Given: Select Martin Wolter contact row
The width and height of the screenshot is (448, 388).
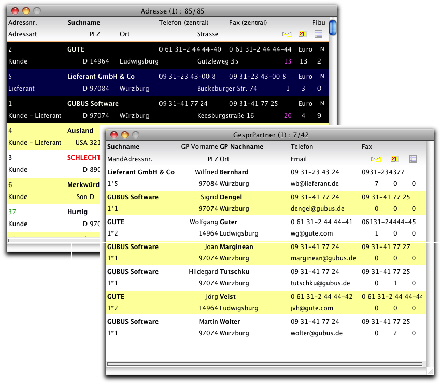Looking at the screenshot, I should (266, 327).
